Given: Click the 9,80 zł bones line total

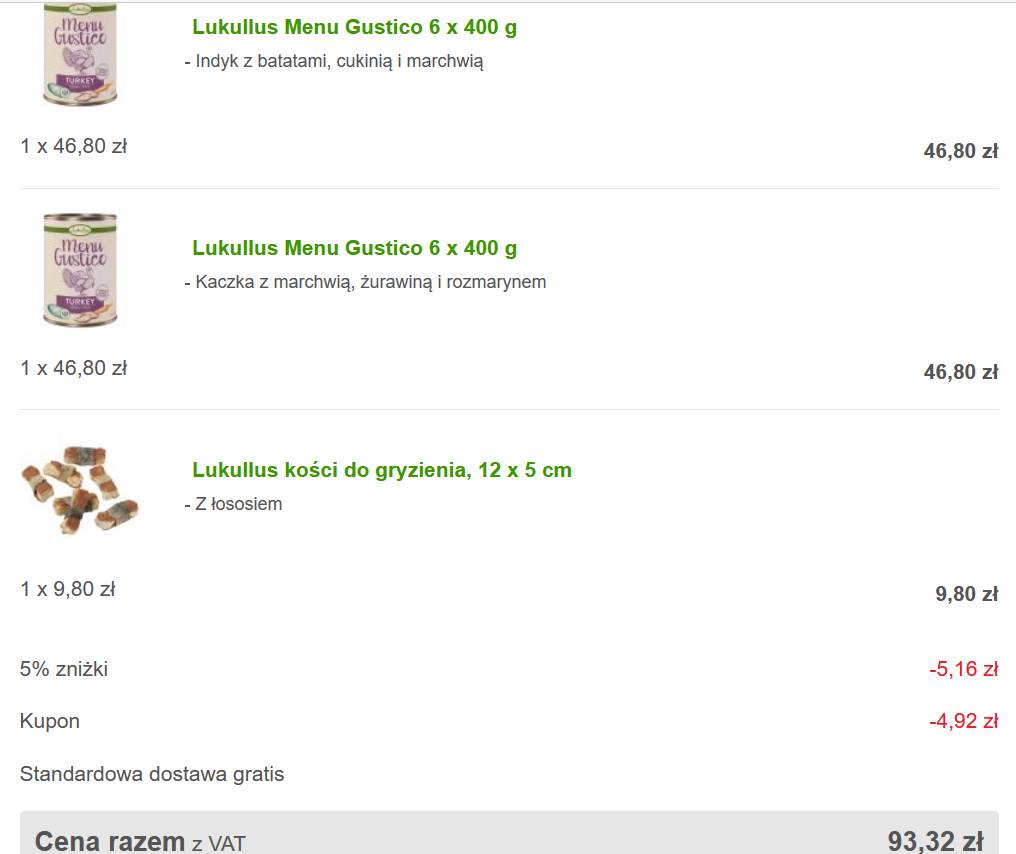Looking at the screenshot, I should click(x=966, y=594).
